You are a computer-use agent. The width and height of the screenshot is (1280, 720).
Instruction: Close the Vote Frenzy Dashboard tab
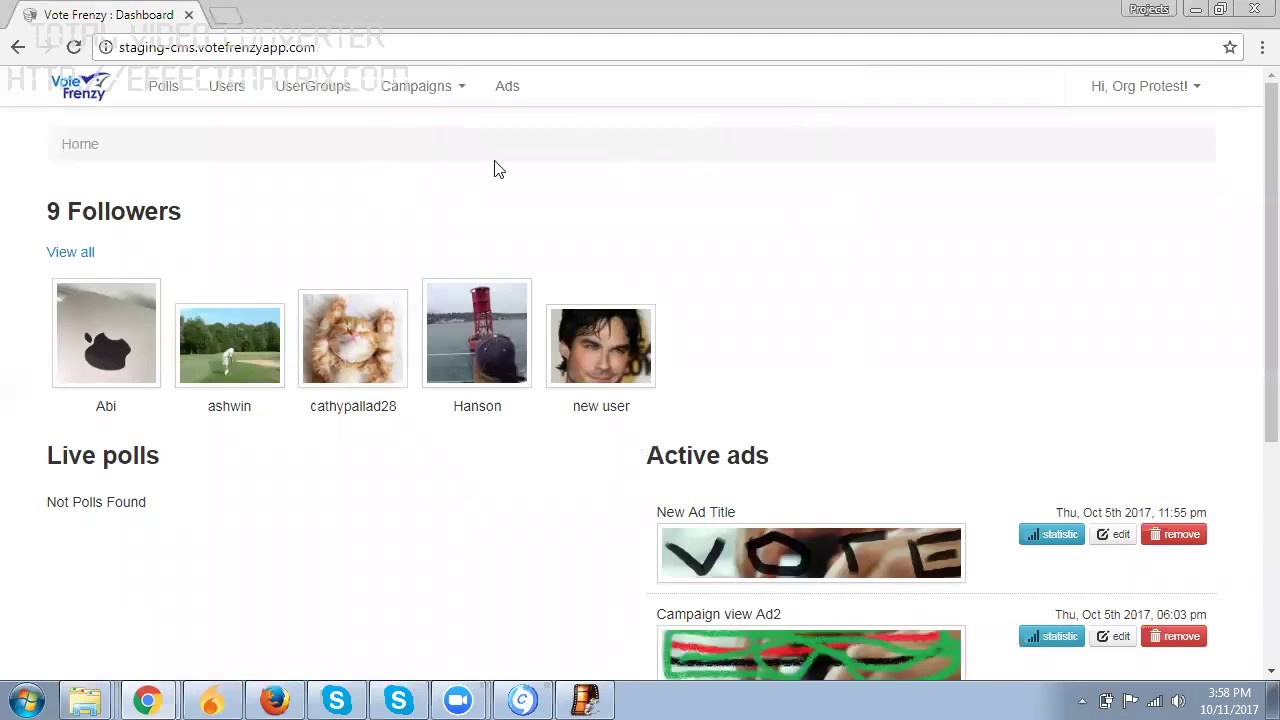pyautogui.click(x=188, y=15)
